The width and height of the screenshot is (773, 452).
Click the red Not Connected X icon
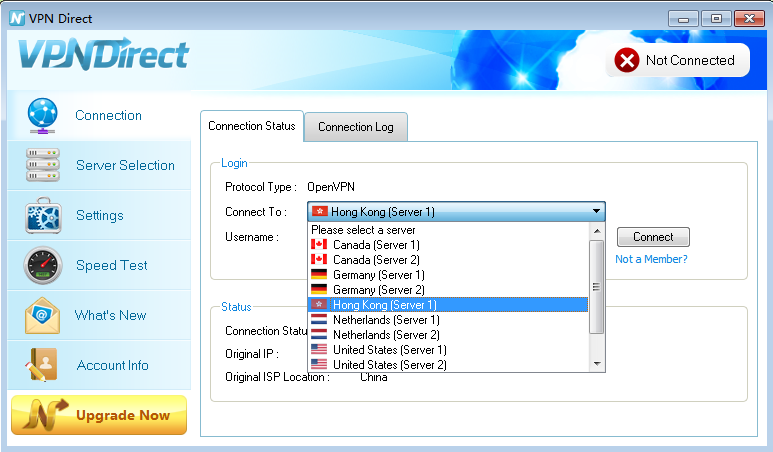[x=627, y=61]
